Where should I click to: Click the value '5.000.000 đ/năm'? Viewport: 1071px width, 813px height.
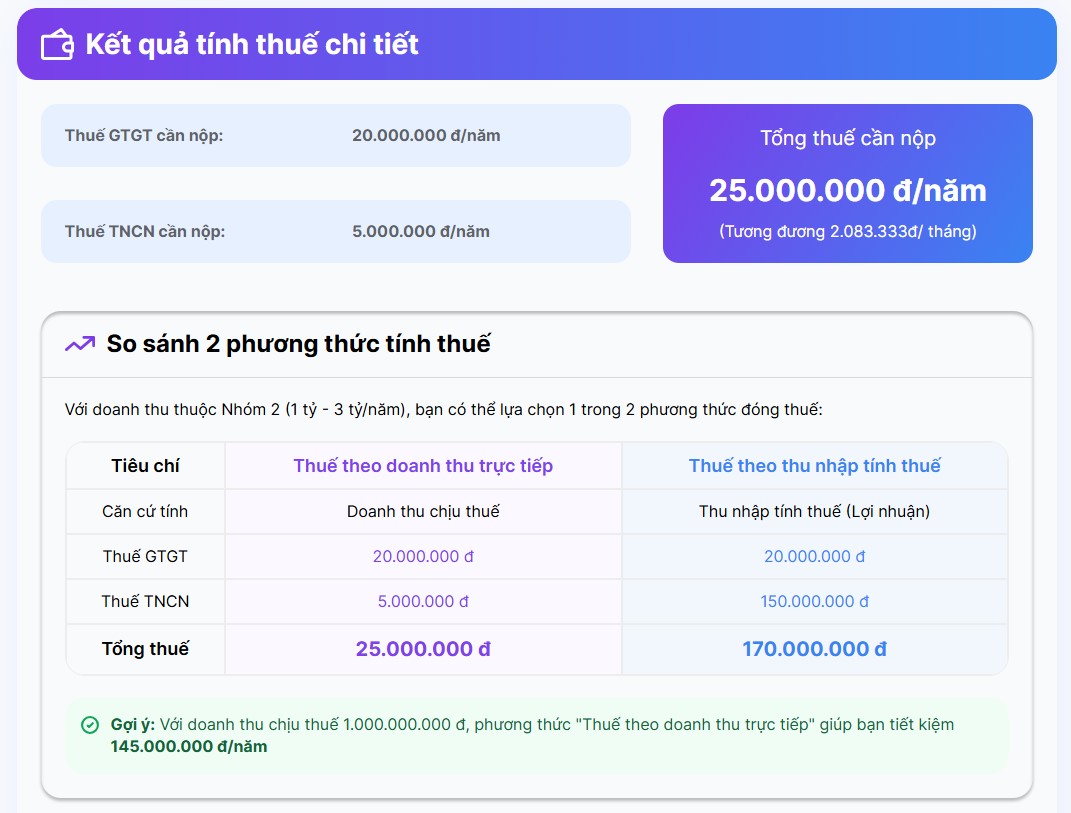pos(421,232)
